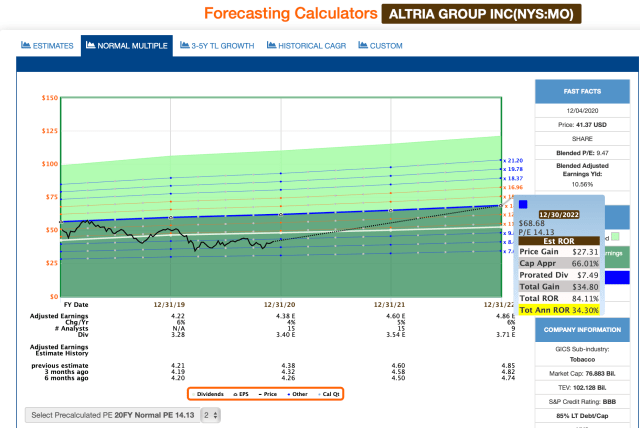Click the x 18.37 multiple label
The width and height of the screenshot is (640, 428).
point(513,178)
